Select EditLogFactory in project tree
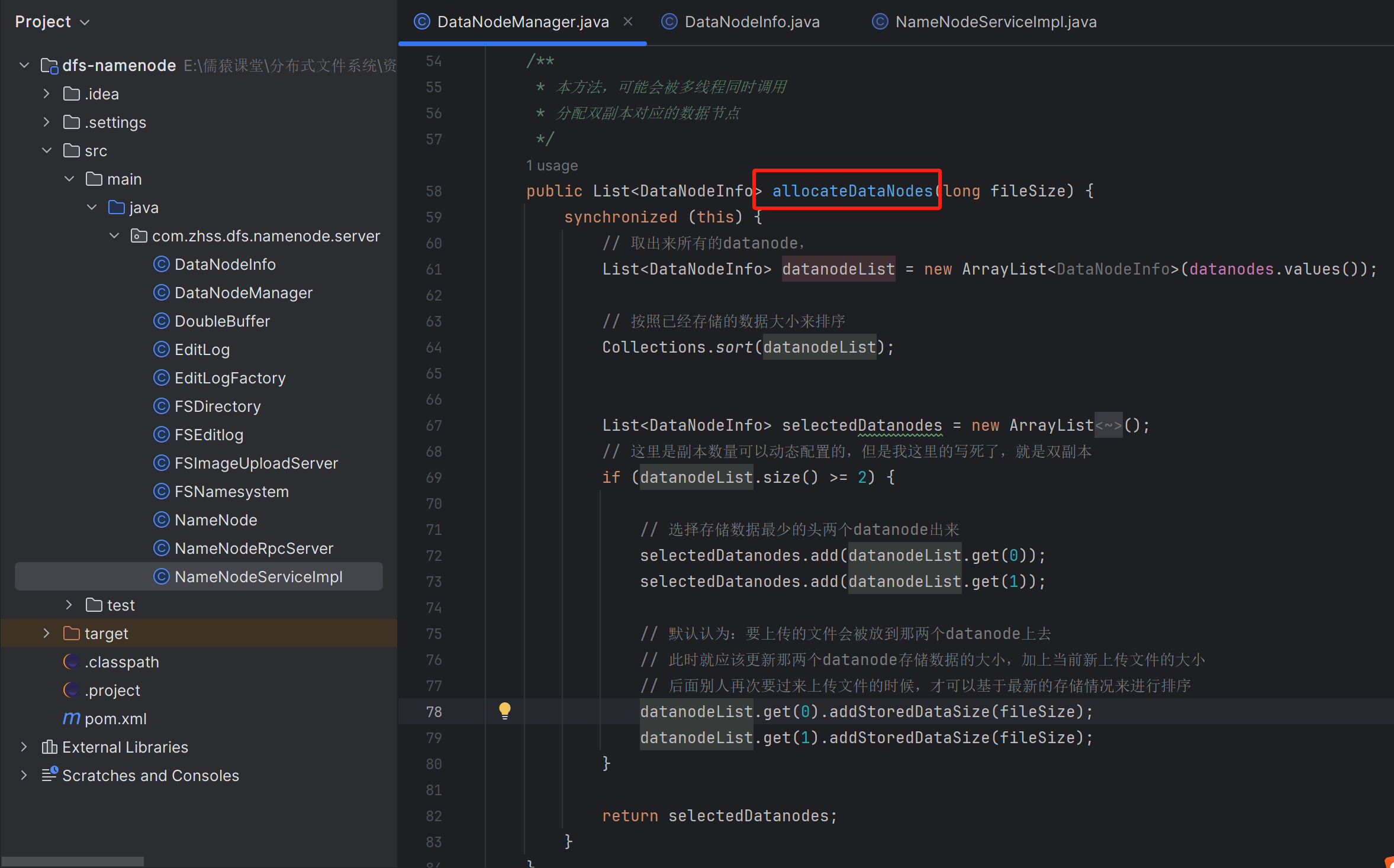Image resolution: width=1394 pixels, height=868 pixels. [230, 377]
